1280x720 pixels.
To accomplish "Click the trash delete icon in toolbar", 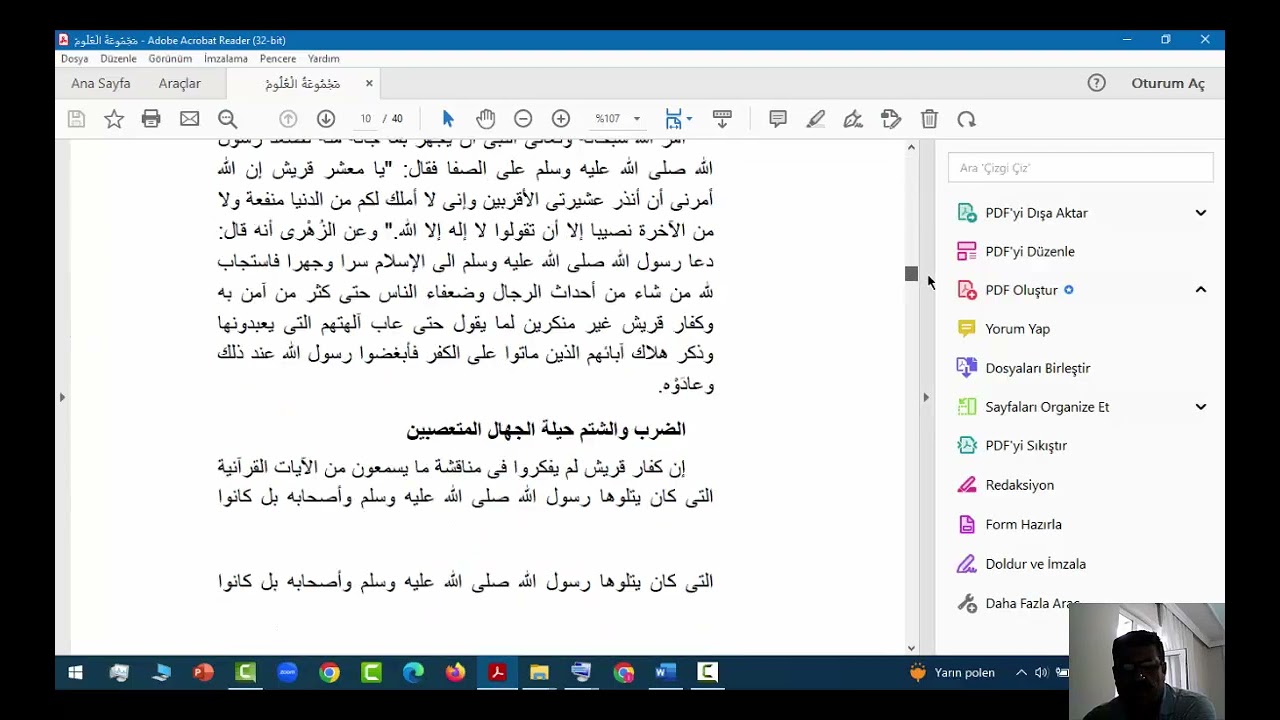I will click(x=929, y=119).
